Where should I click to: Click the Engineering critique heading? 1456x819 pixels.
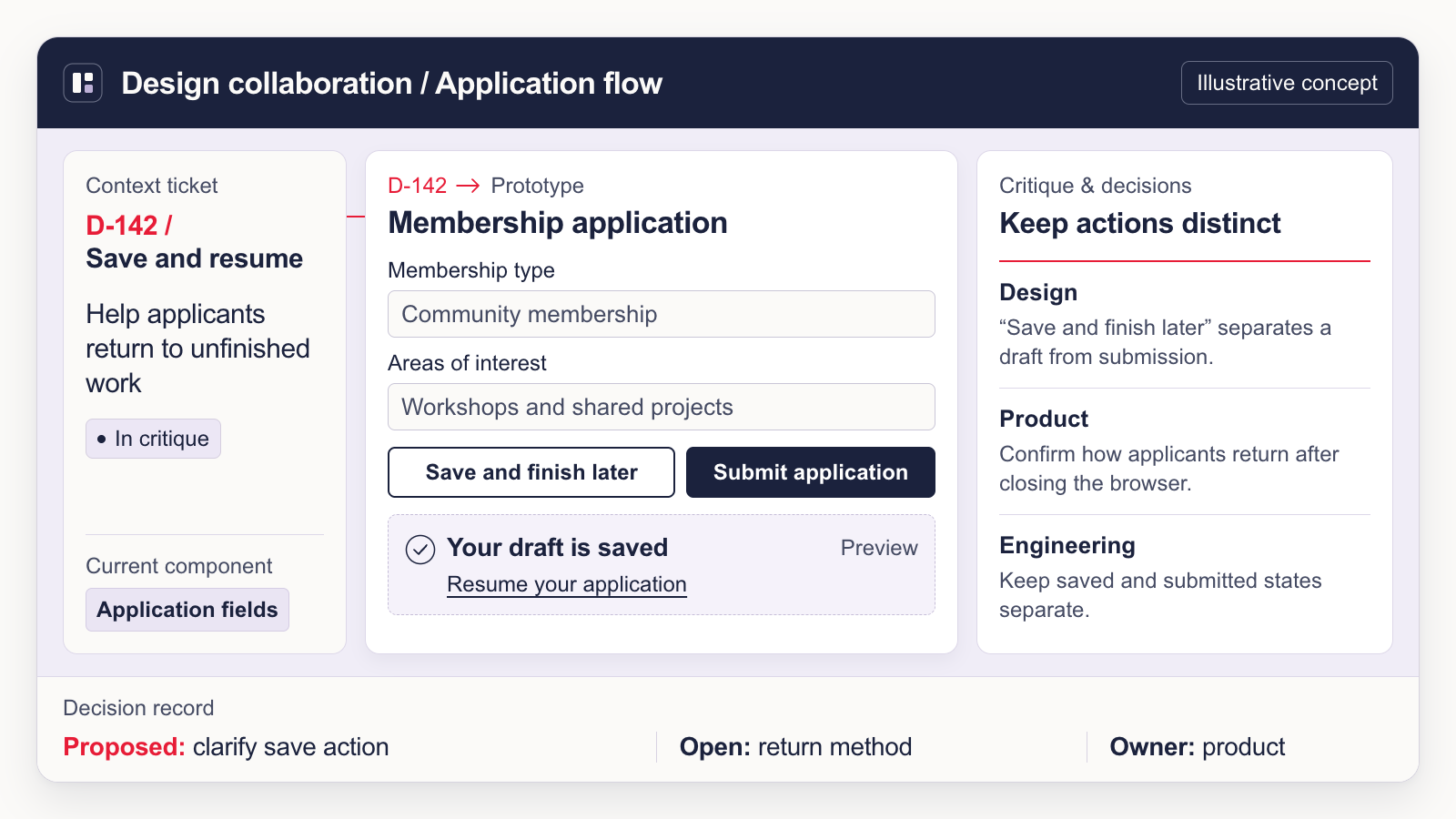click(x=1067, y=545)
